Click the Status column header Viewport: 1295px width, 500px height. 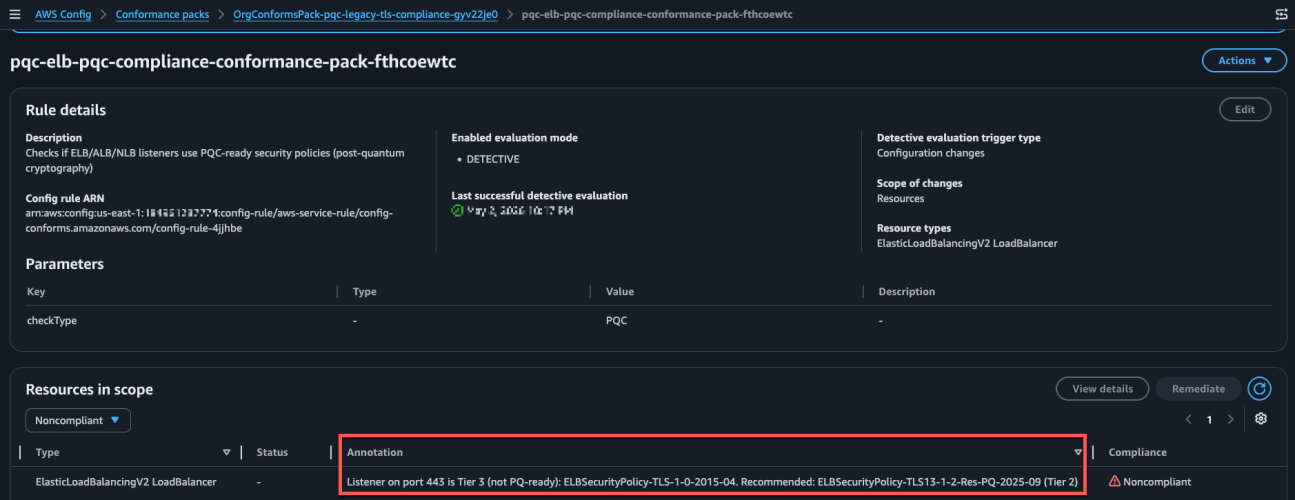[x=272, y=453]
